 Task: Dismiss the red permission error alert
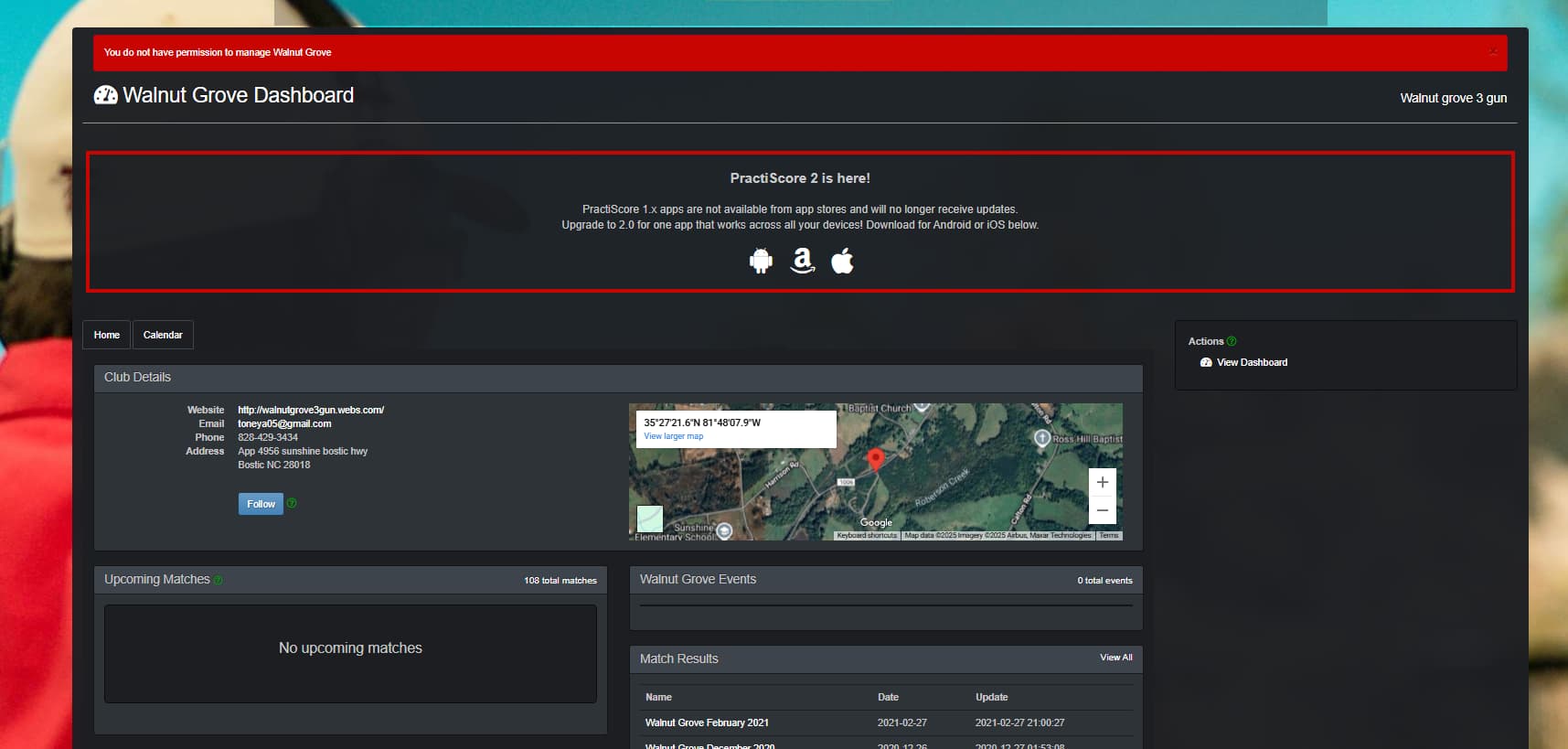click(1493, 52)
